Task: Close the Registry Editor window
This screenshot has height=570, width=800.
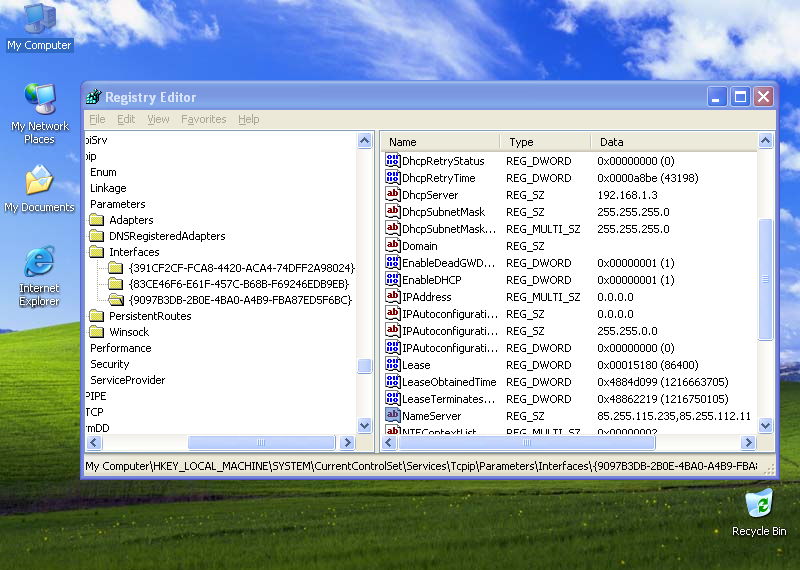Action: coord(763,96)
